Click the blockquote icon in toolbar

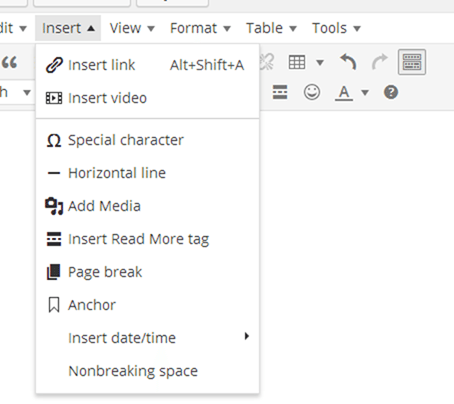[x=9, y=62]
